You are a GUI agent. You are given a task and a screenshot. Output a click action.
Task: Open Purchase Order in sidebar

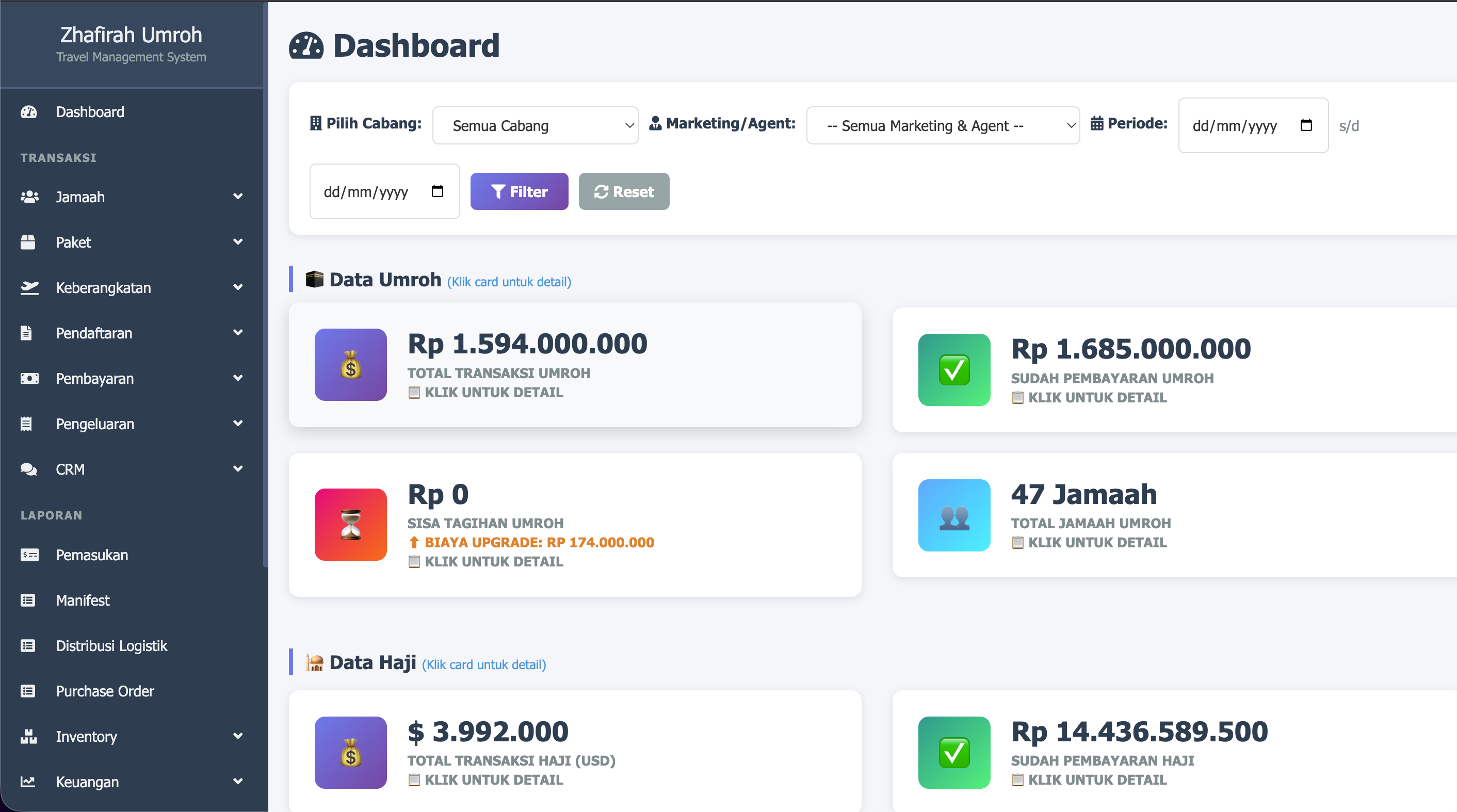pyautogui.click(x=132, y=691)
